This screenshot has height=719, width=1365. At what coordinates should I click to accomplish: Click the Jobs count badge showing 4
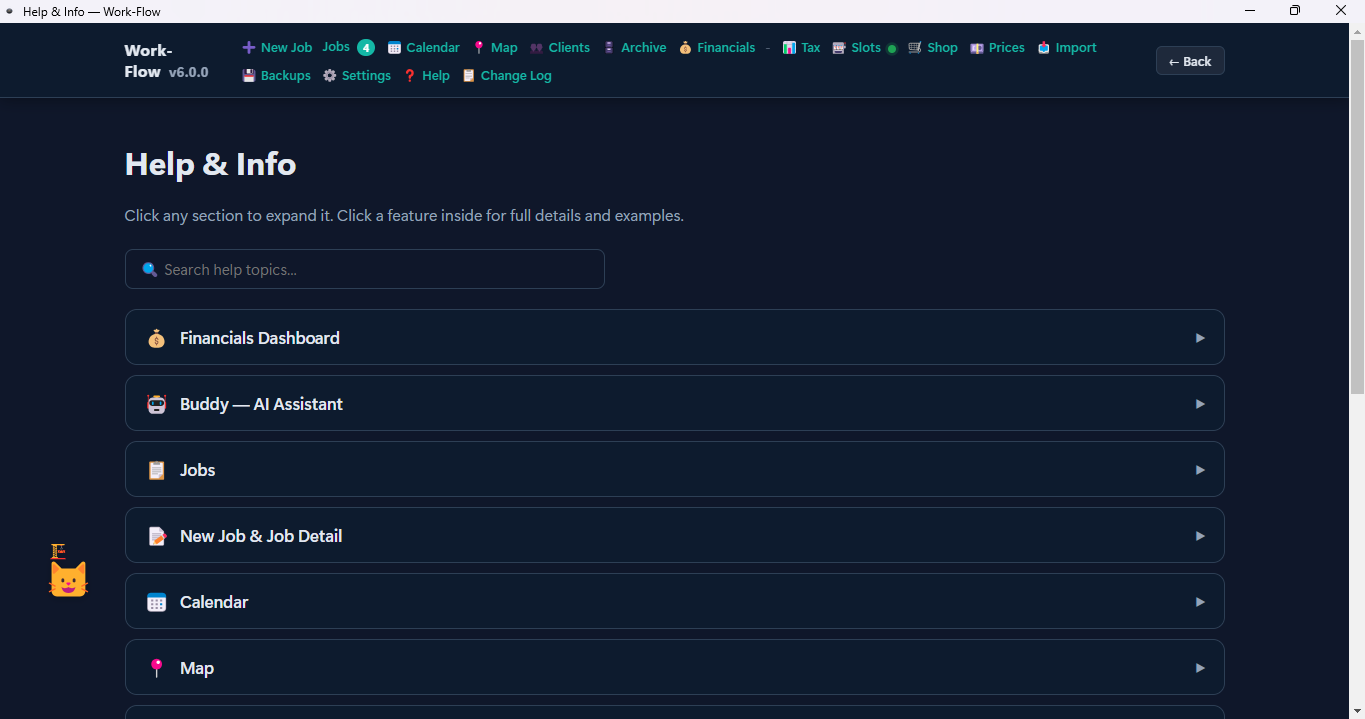pyautogui.click(x=366, y=47)
